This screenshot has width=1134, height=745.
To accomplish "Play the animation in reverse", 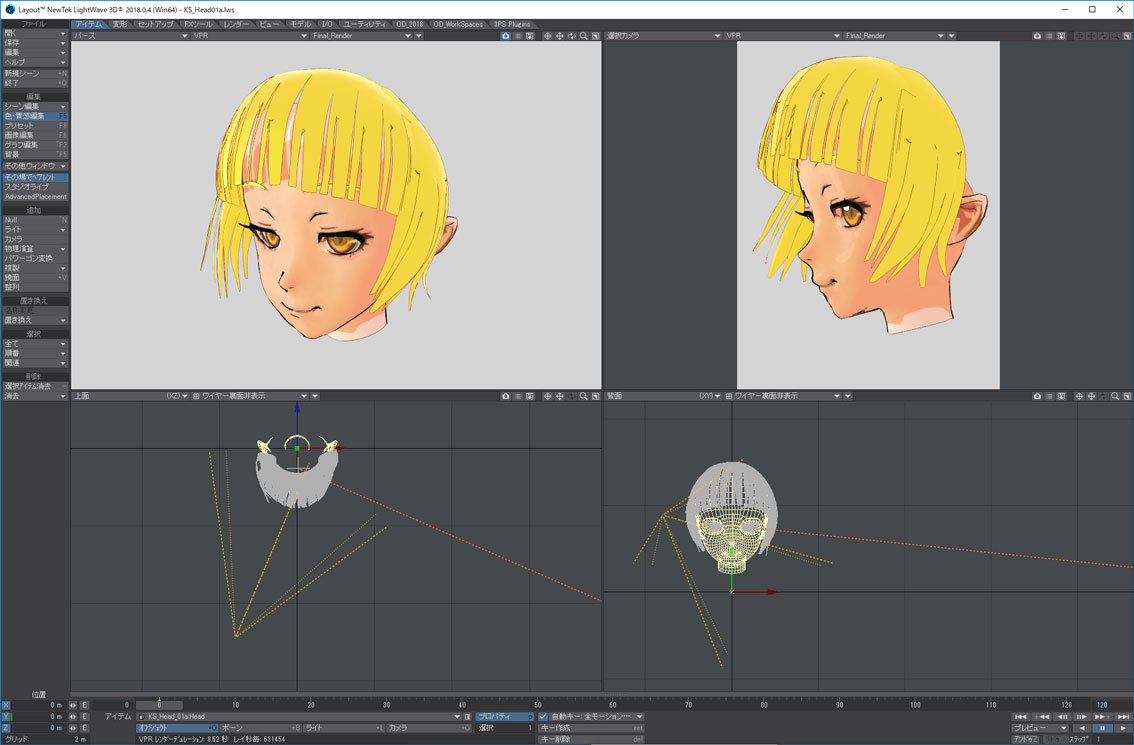I will (1082, 728).
